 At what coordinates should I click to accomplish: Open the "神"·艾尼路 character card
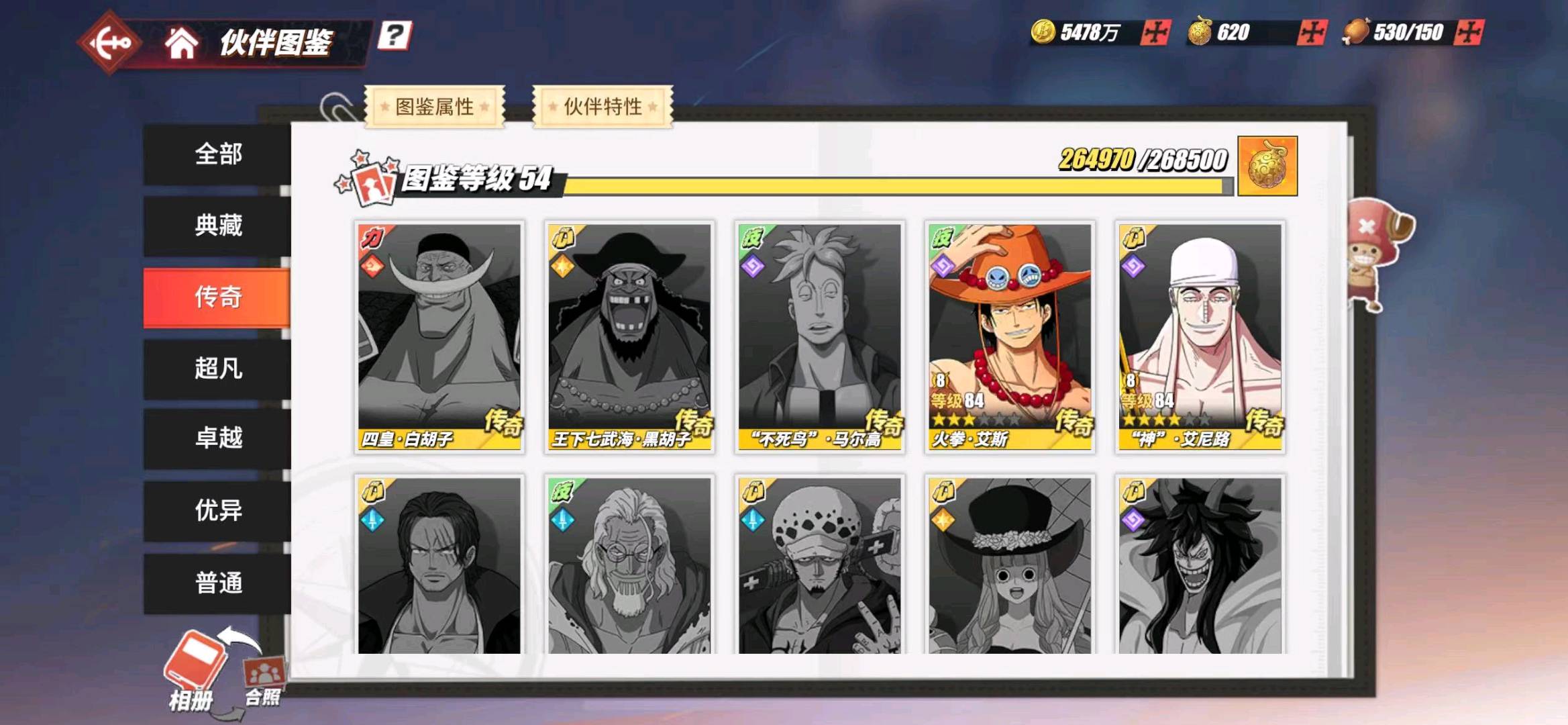[1200, 337]
